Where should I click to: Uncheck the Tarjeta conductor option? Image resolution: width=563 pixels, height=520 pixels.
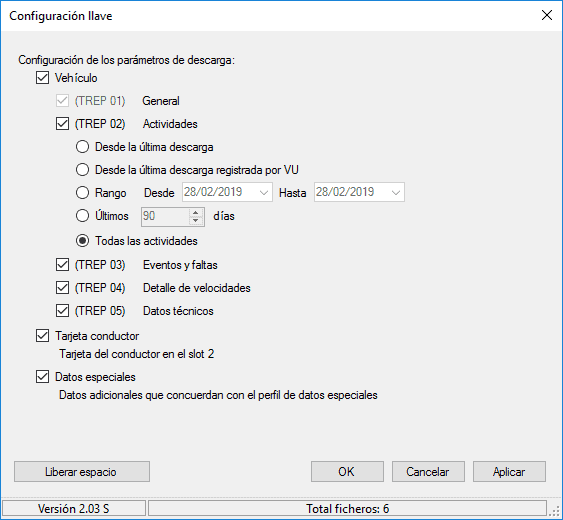[42, 336]
